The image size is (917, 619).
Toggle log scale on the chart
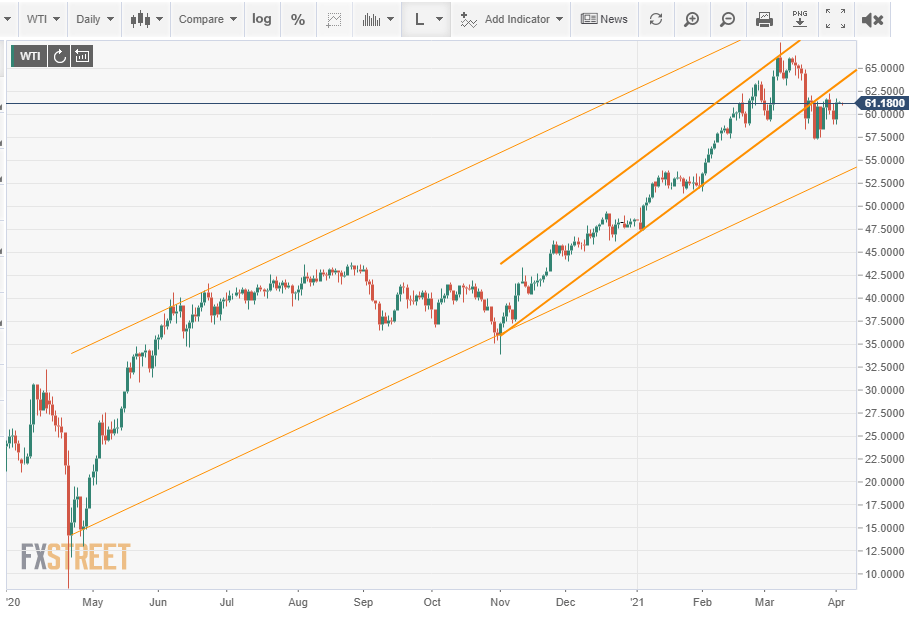tap(261, 19)
